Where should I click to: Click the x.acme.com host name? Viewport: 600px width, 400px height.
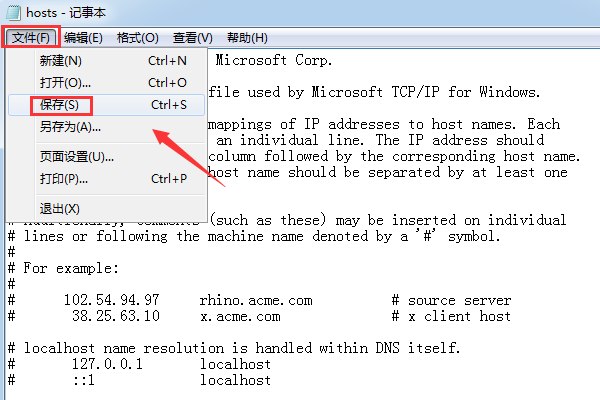(x=240, y=317)
